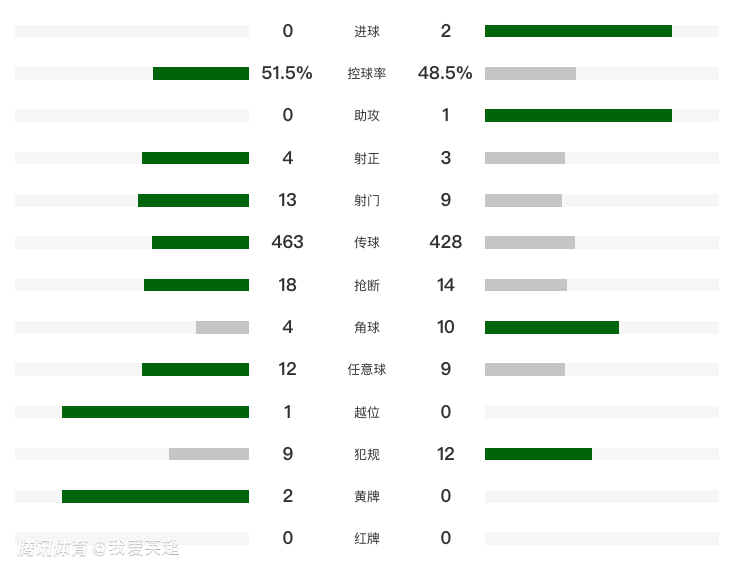Click the right team's green 助攻 bar
746x572 pixels.
(x=578, y=115)
